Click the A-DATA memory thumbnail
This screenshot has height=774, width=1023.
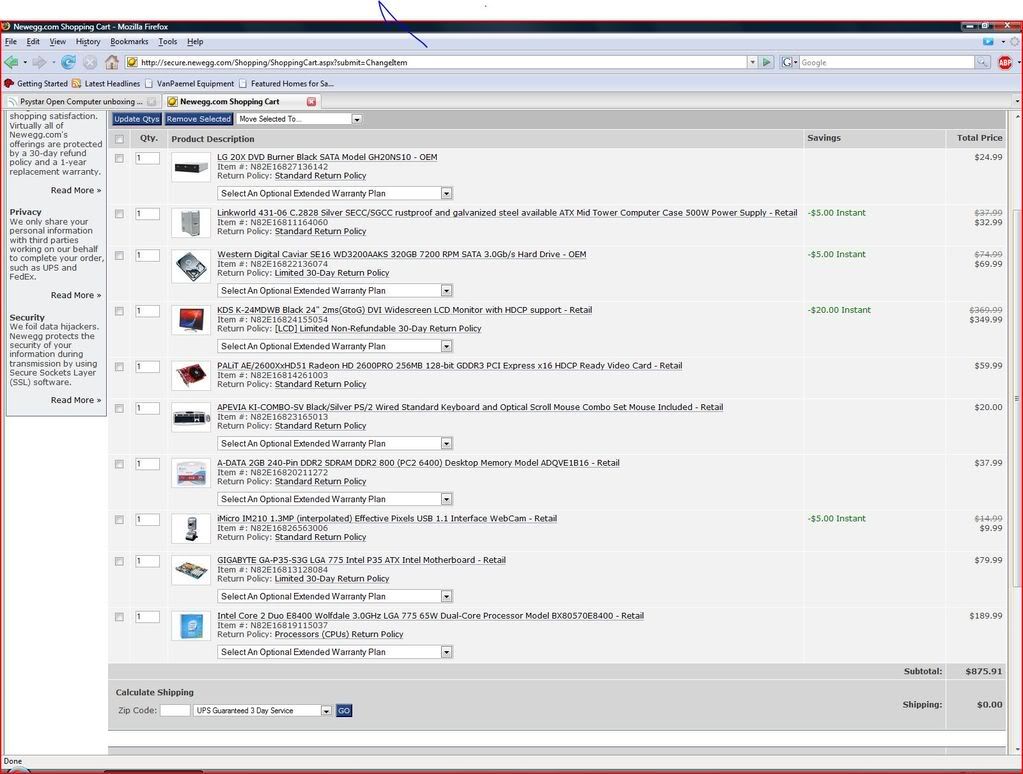coord(191,473)
